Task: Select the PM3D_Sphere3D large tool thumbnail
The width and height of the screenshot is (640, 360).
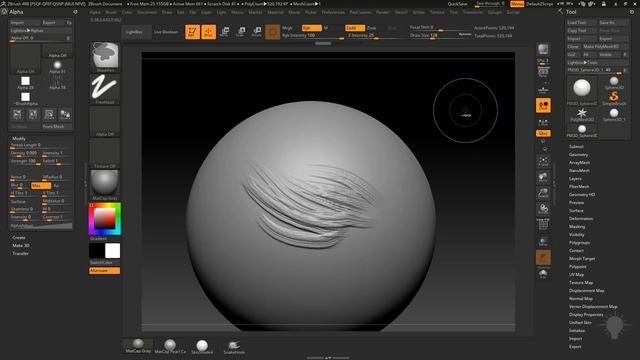Action: point(582,91)
